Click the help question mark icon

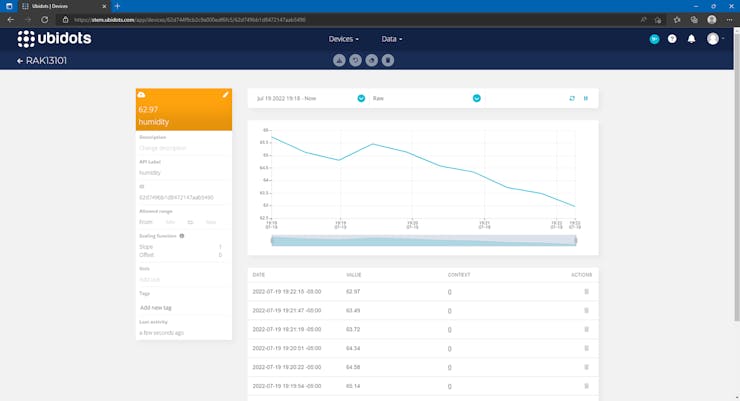tap(672, 39)
